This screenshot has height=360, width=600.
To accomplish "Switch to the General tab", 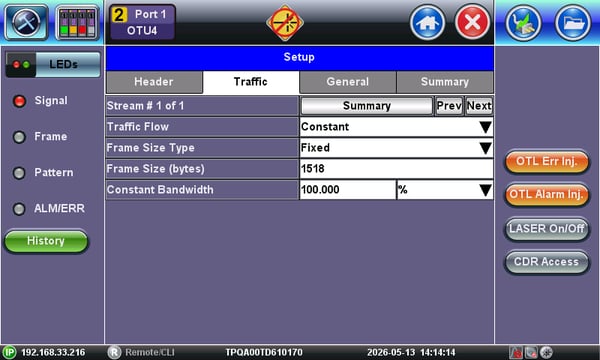I will (347, 82).
